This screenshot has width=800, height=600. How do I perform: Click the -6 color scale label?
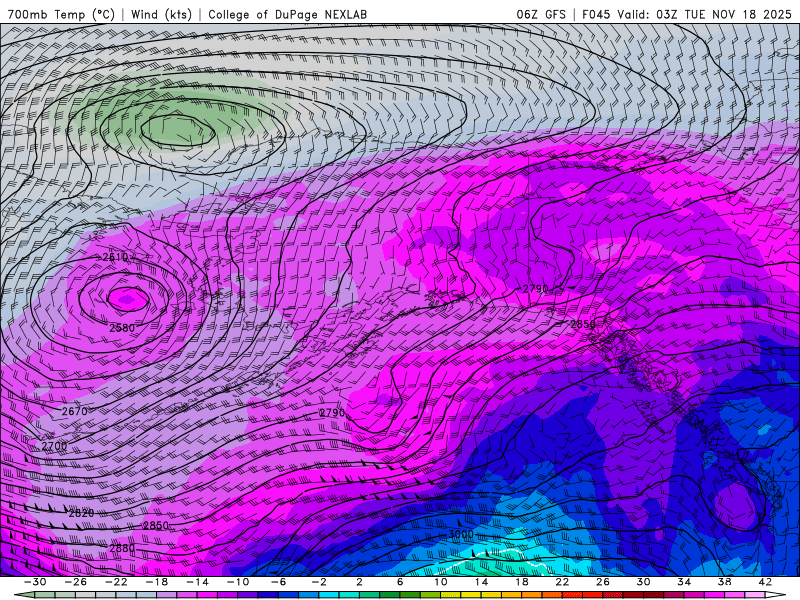tap(279, 582)
